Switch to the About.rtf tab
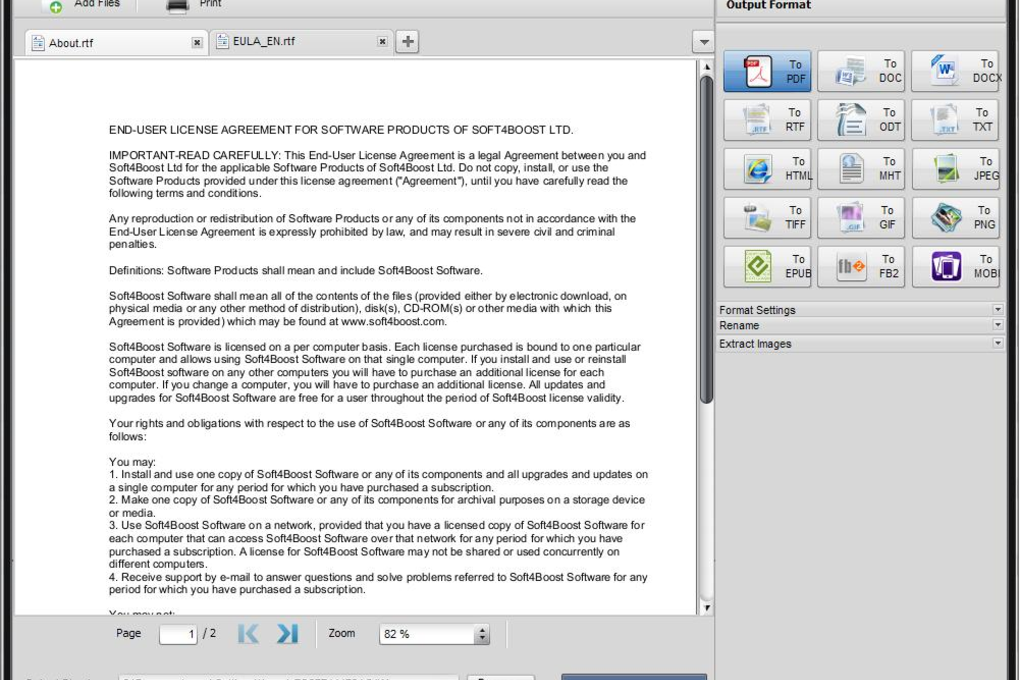The height and width of the screenshot is (680, 1020). coord(117,43)
